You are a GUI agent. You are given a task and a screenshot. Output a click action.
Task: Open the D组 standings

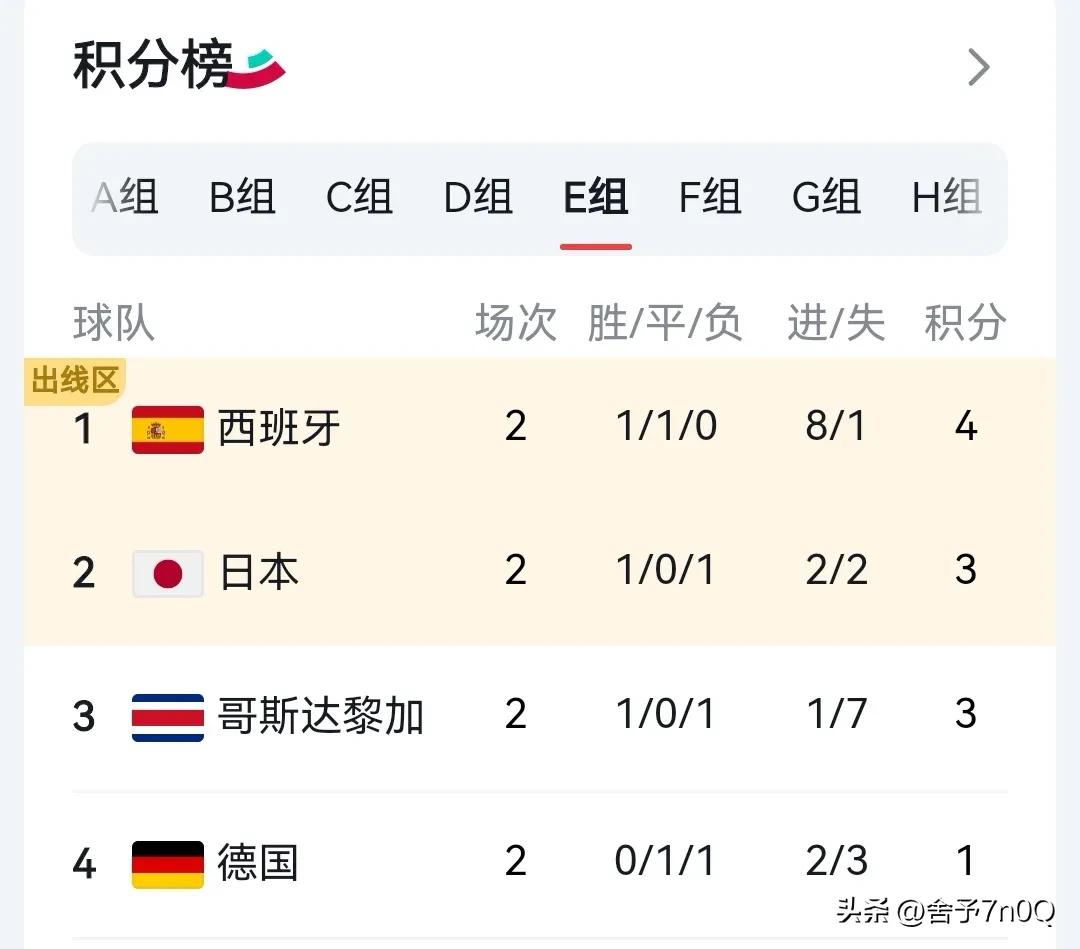[x=477, y=198]
